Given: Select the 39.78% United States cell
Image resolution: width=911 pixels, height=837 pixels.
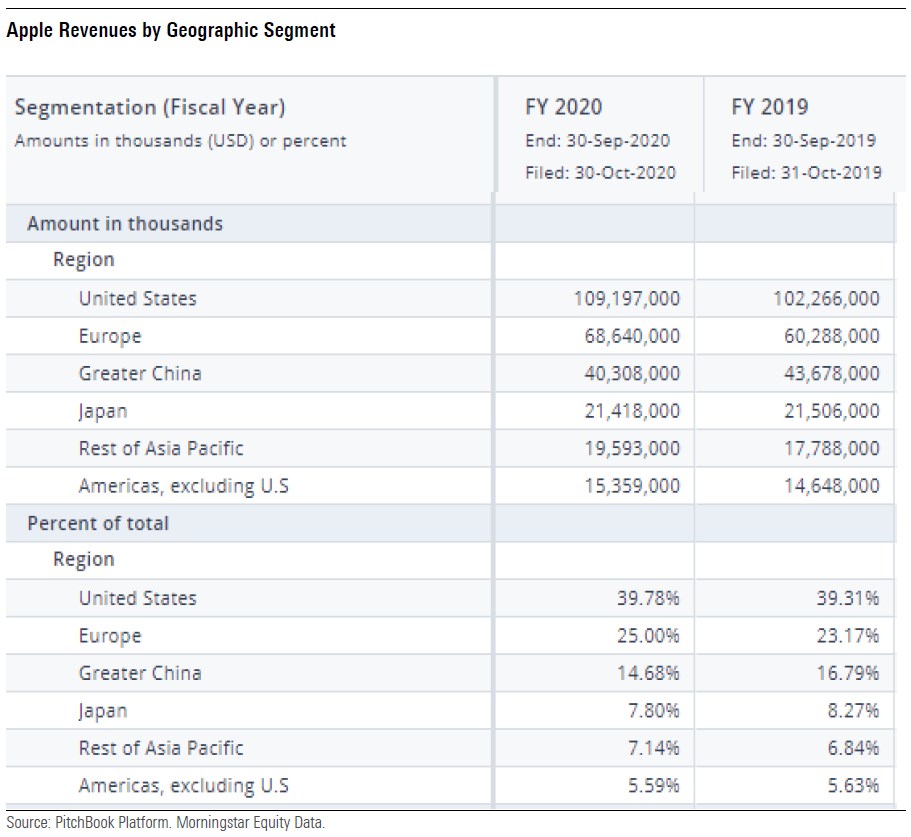Looking at the screenshot, I should pos(648,598).
